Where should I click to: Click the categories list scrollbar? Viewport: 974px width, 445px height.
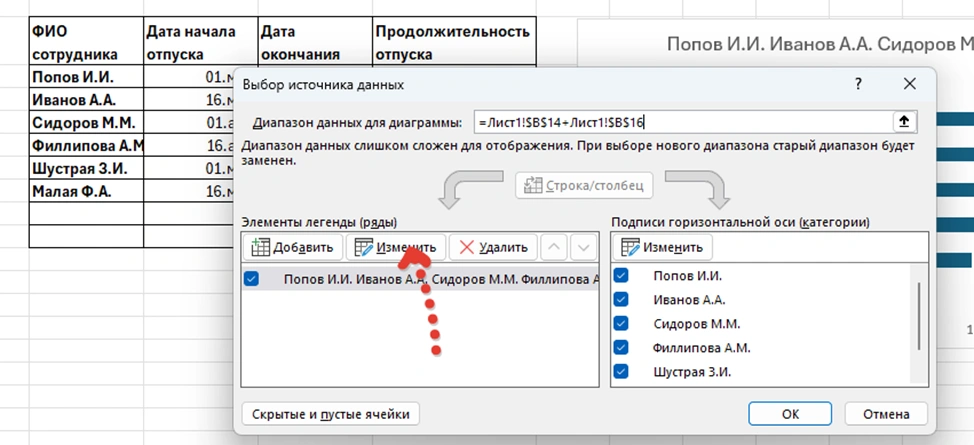click(919, 317)
